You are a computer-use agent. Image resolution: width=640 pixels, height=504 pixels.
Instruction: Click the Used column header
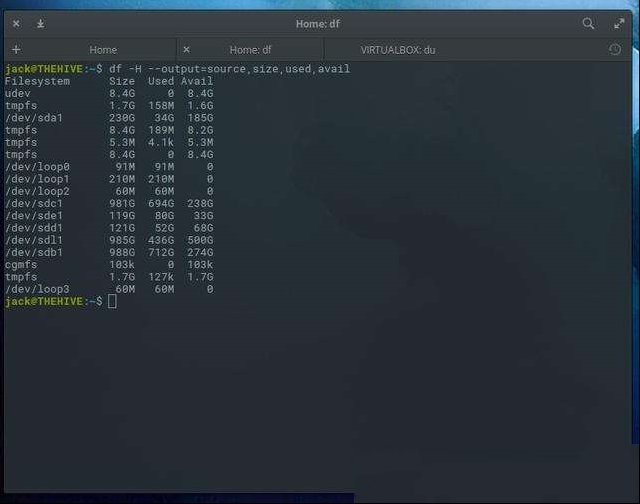(x=161, y=81)
